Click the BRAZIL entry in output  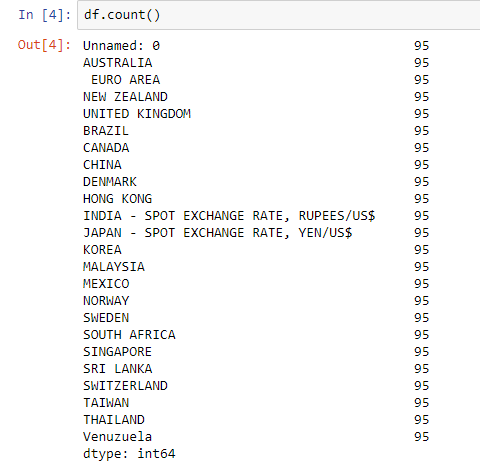106,131
